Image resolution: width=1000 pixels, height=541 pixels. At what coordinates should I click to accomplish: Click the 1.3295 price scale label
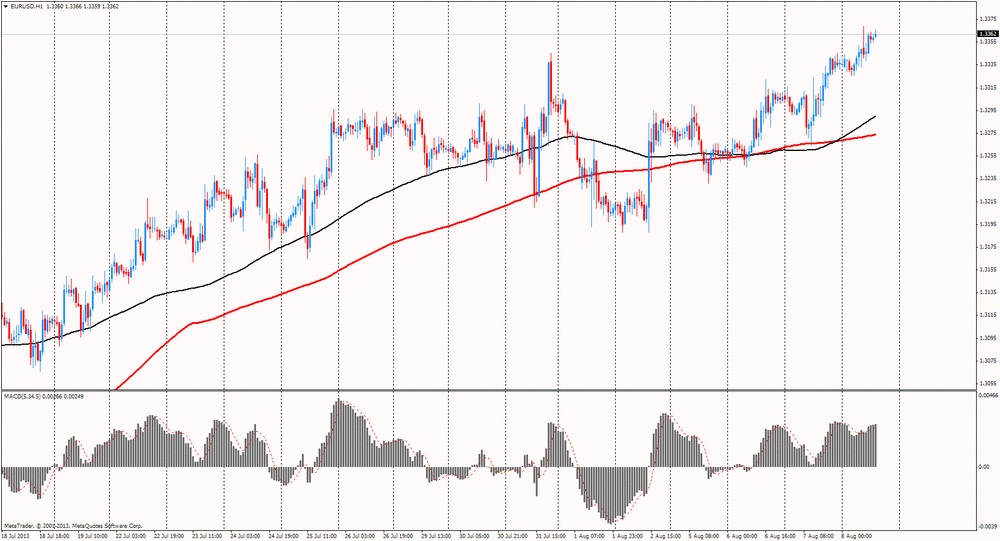(987, 110)
